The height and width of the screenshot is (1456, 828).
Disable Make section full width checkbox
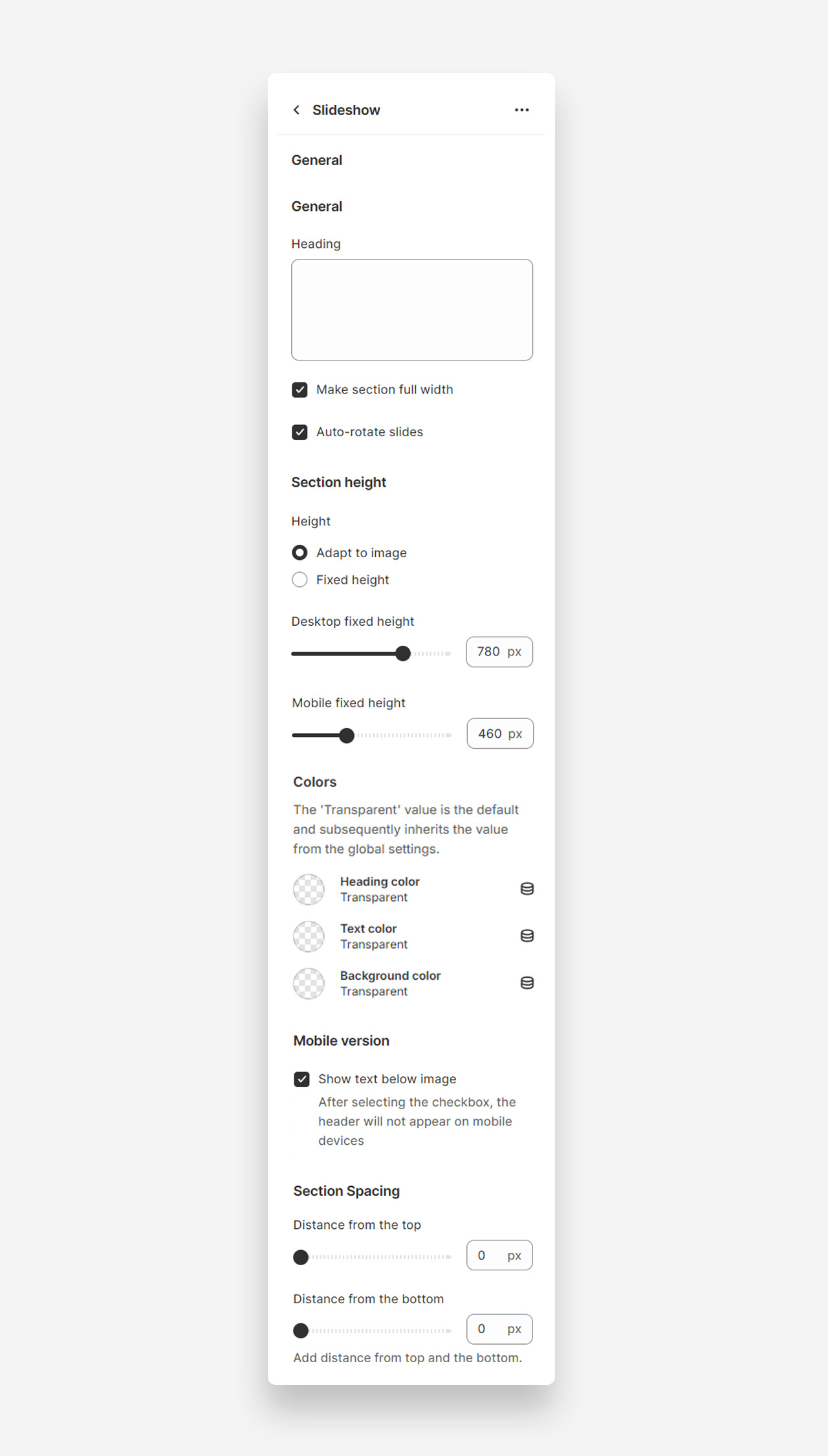[300, 390]
